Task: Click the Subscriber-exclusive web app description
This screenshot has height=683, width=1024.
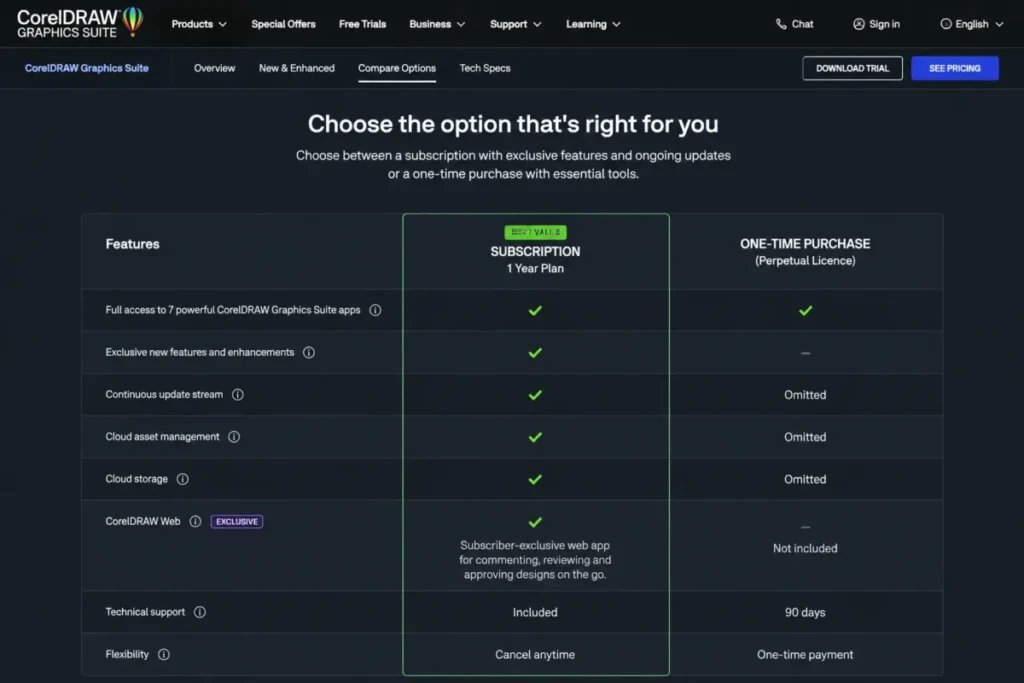Action: pos(535,560)
